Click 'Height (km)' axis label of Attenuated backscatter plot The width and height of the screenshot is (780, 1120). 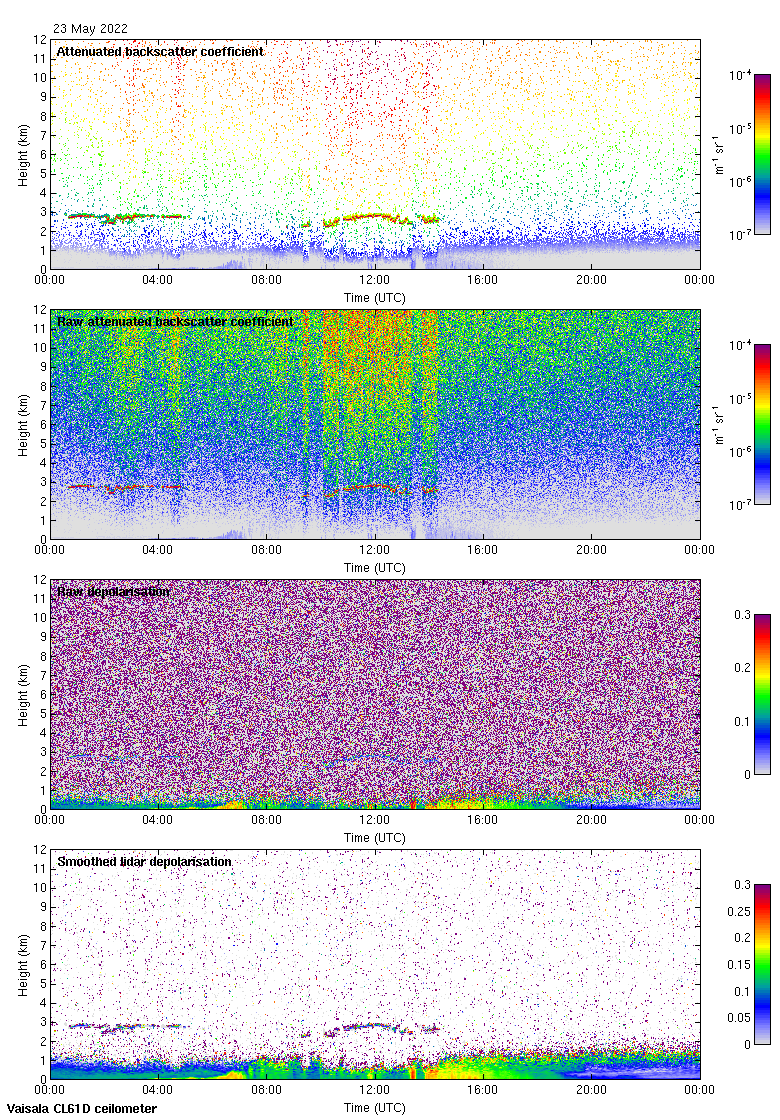click(24, 155)
